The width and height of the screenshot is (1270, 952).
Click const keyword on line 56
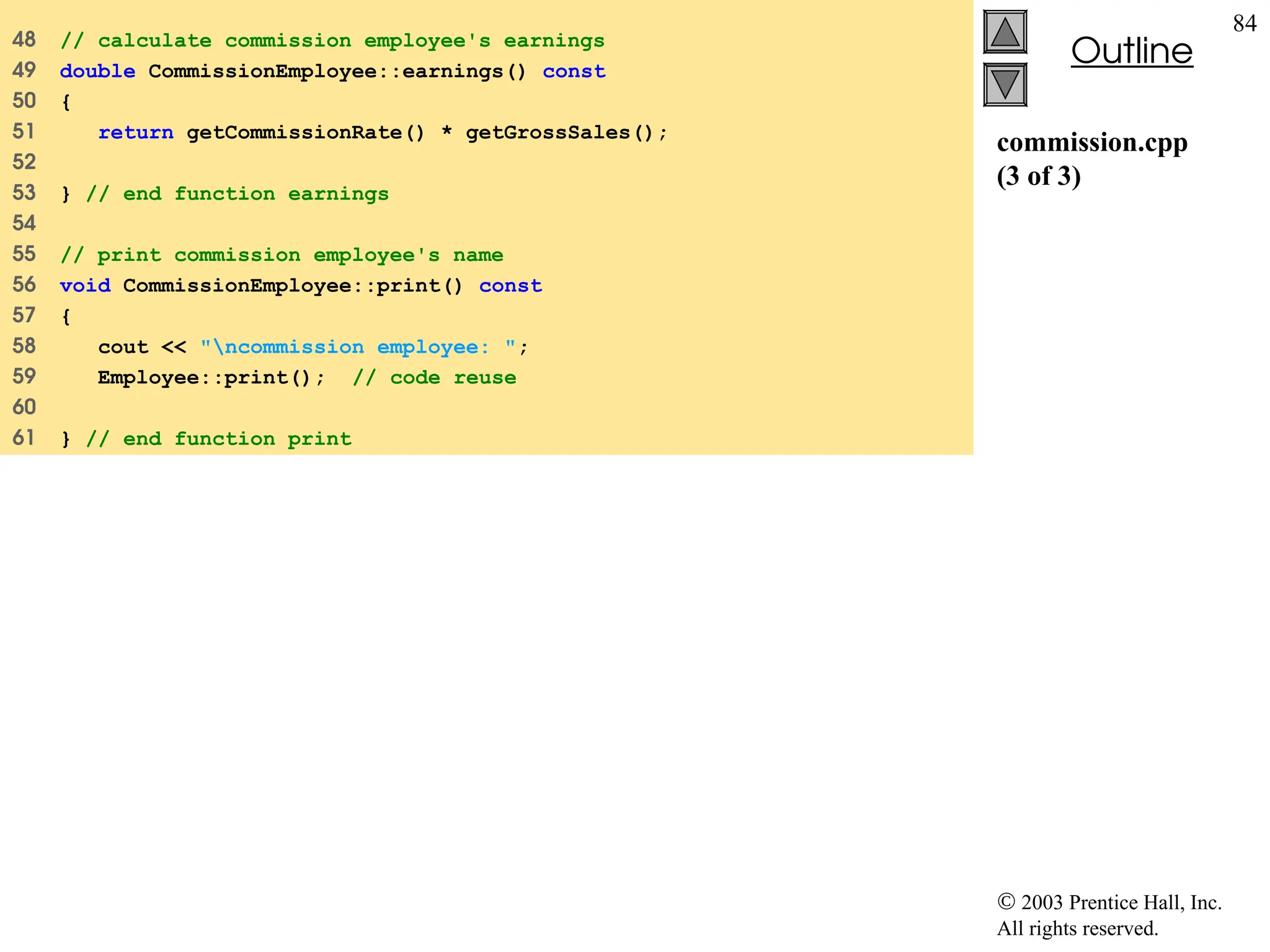tap(510, 286)
